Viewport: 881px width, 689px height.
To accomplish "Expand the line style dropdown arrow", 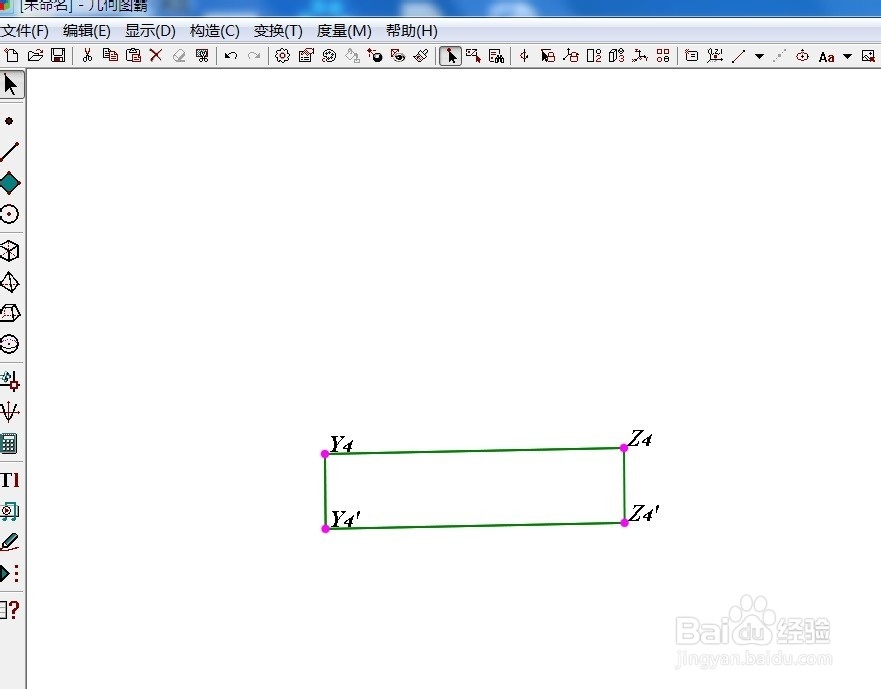I will (760, 56).
